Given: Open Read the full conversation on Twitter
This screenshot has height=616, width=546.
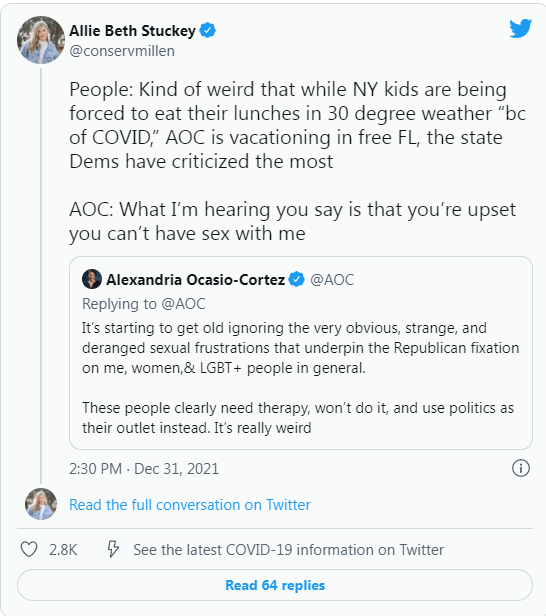Looking at the screenshot, I should pyautogui.click(x=190, y=505).
